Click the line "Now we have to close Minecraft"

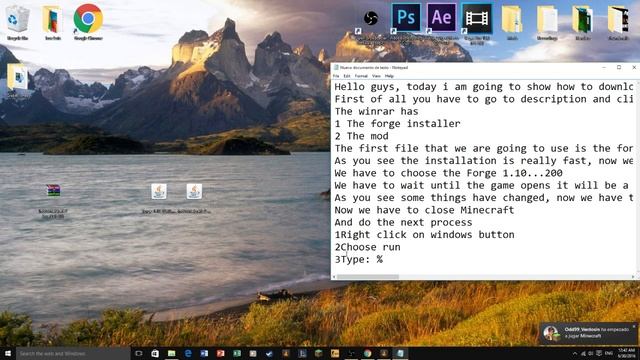tap(424, 210)
